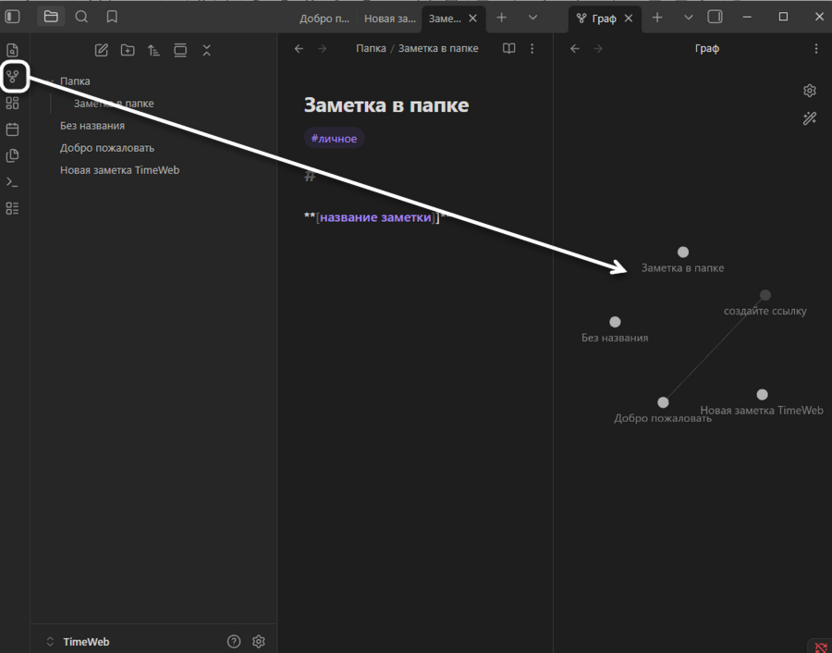The image size is (832, 653).
Task: Toggle the left sidebar visibility
Action: pos(13,17)
